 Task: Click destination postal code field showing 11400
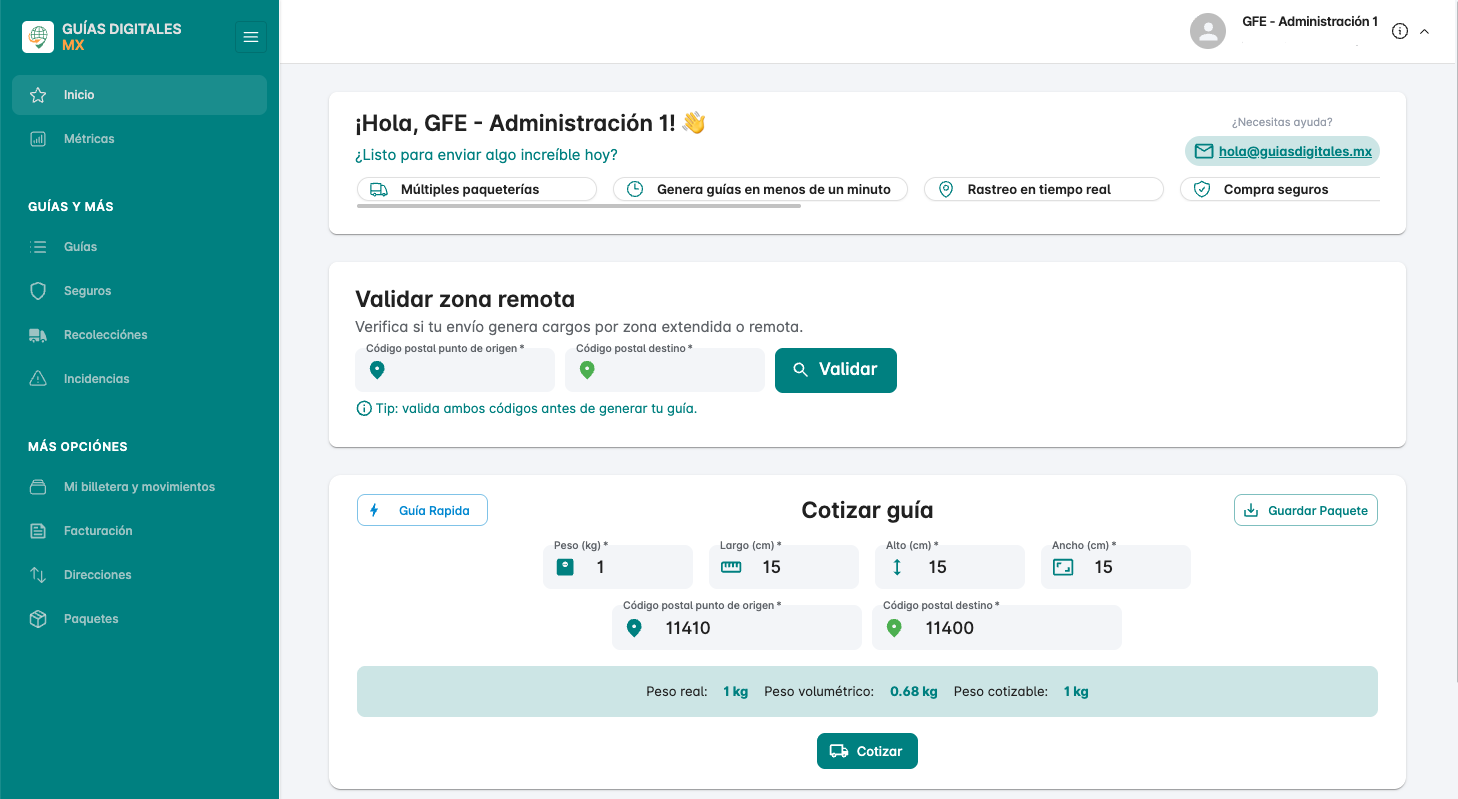point(997,628)
